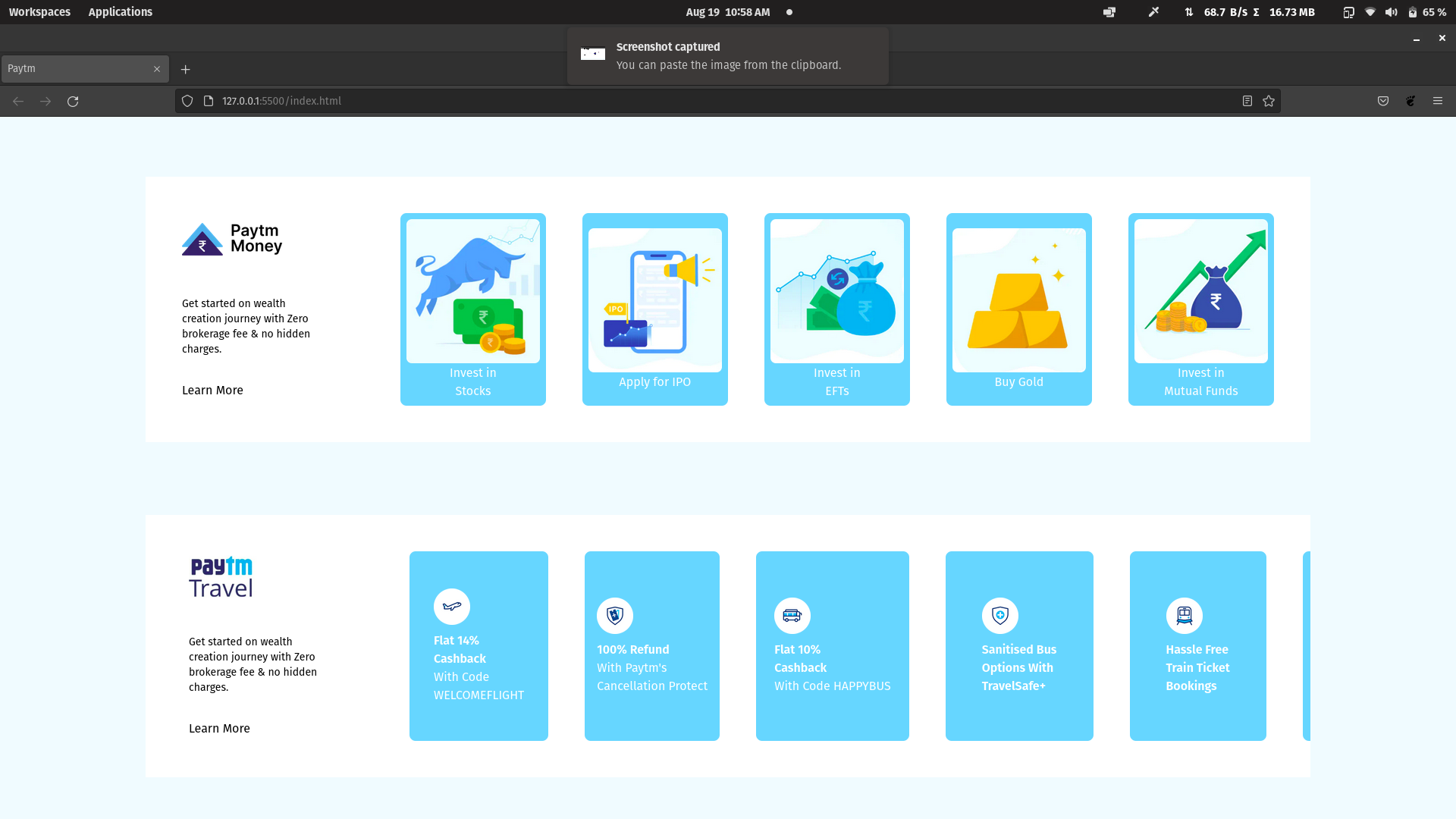Switch to the Paytm browser tab
The image size is (1456, 819).
pos(76,68)
